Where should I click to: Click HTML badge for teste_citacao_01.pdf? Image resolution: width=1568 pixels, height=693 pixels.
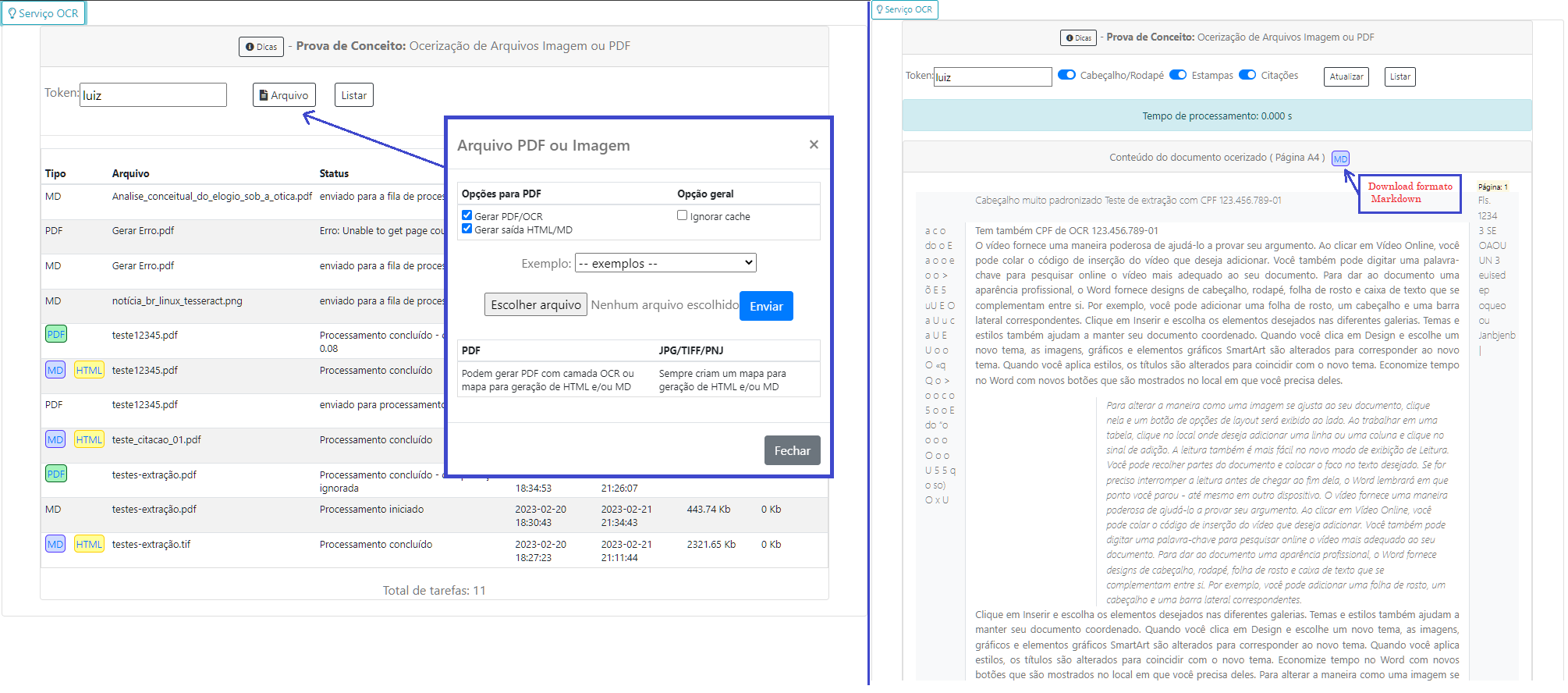point(89,439)
